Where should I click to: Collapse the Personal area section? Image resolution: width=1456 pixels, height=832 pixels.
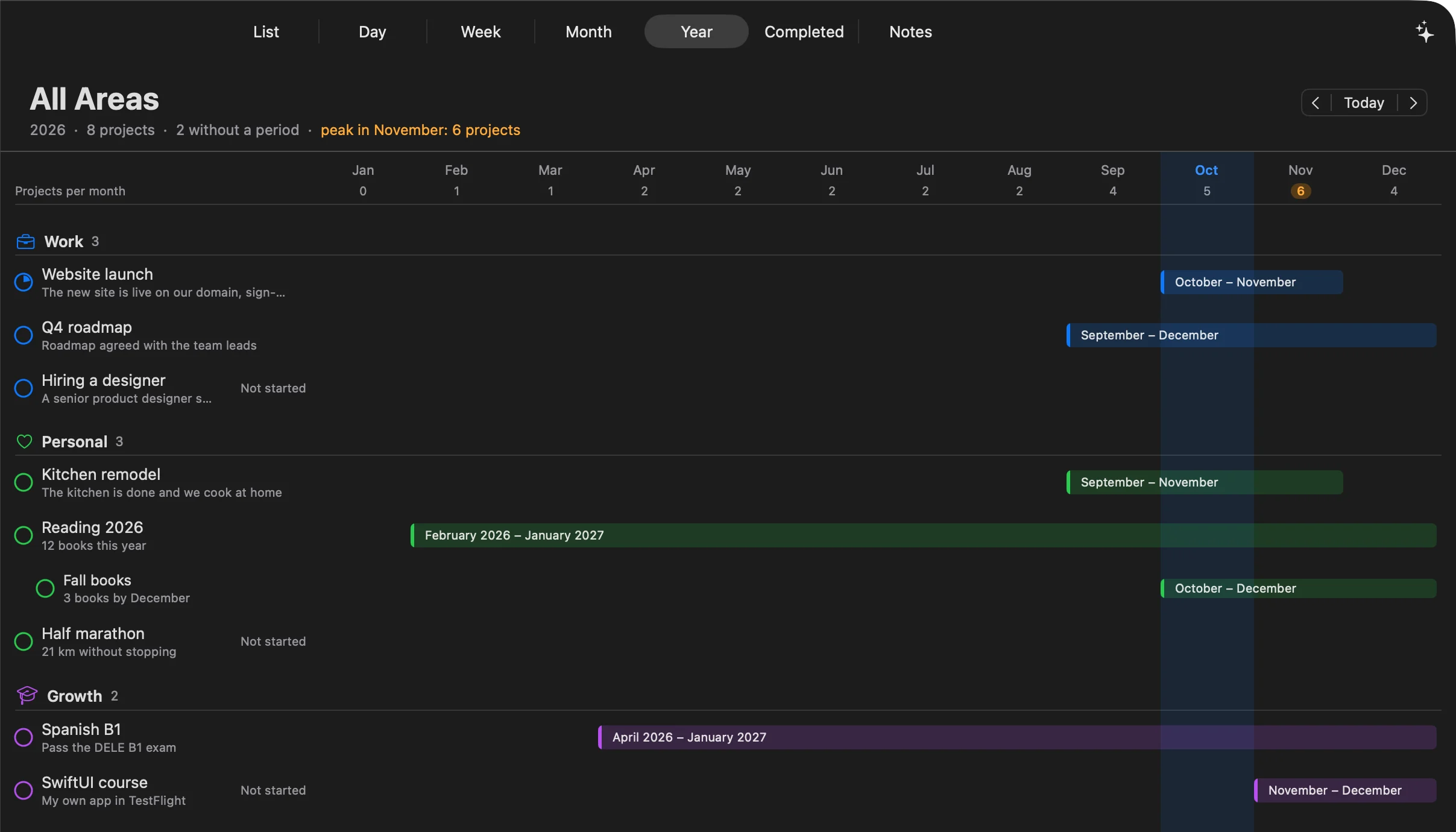[x=74, y=442]
